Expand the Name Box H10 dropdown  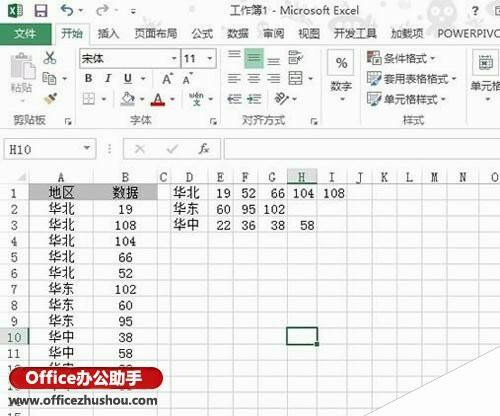[87, 148]
